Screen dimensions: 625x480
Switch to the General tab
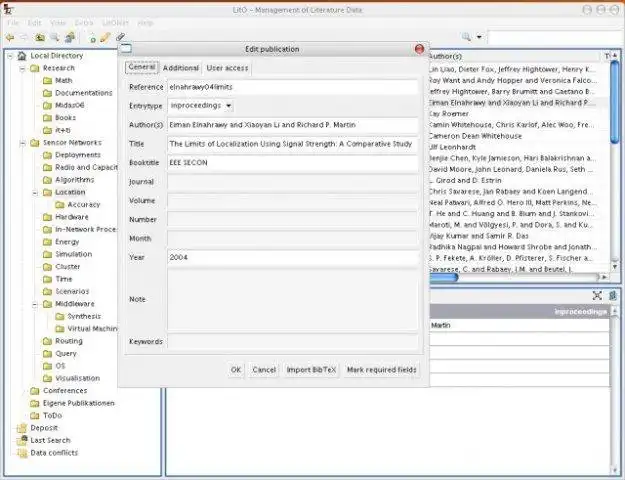click(x=142, y=67)
